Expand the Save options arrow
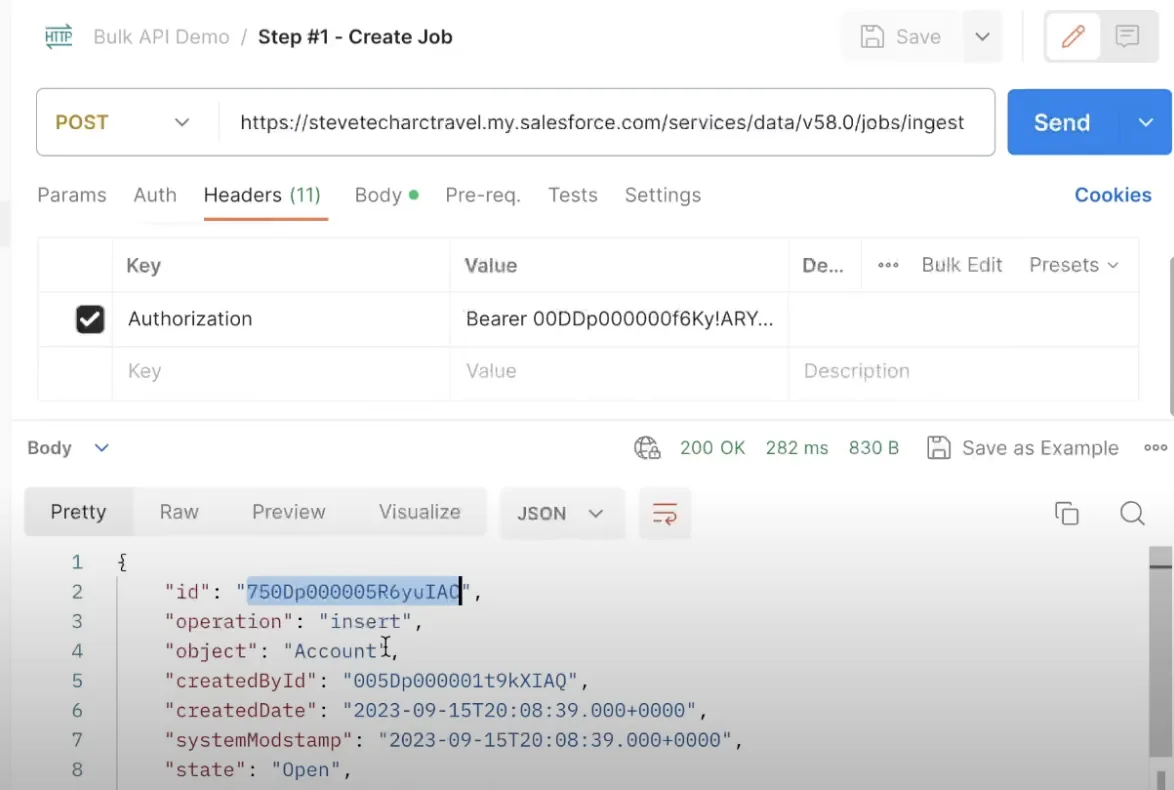 click(x=982, y=37)
